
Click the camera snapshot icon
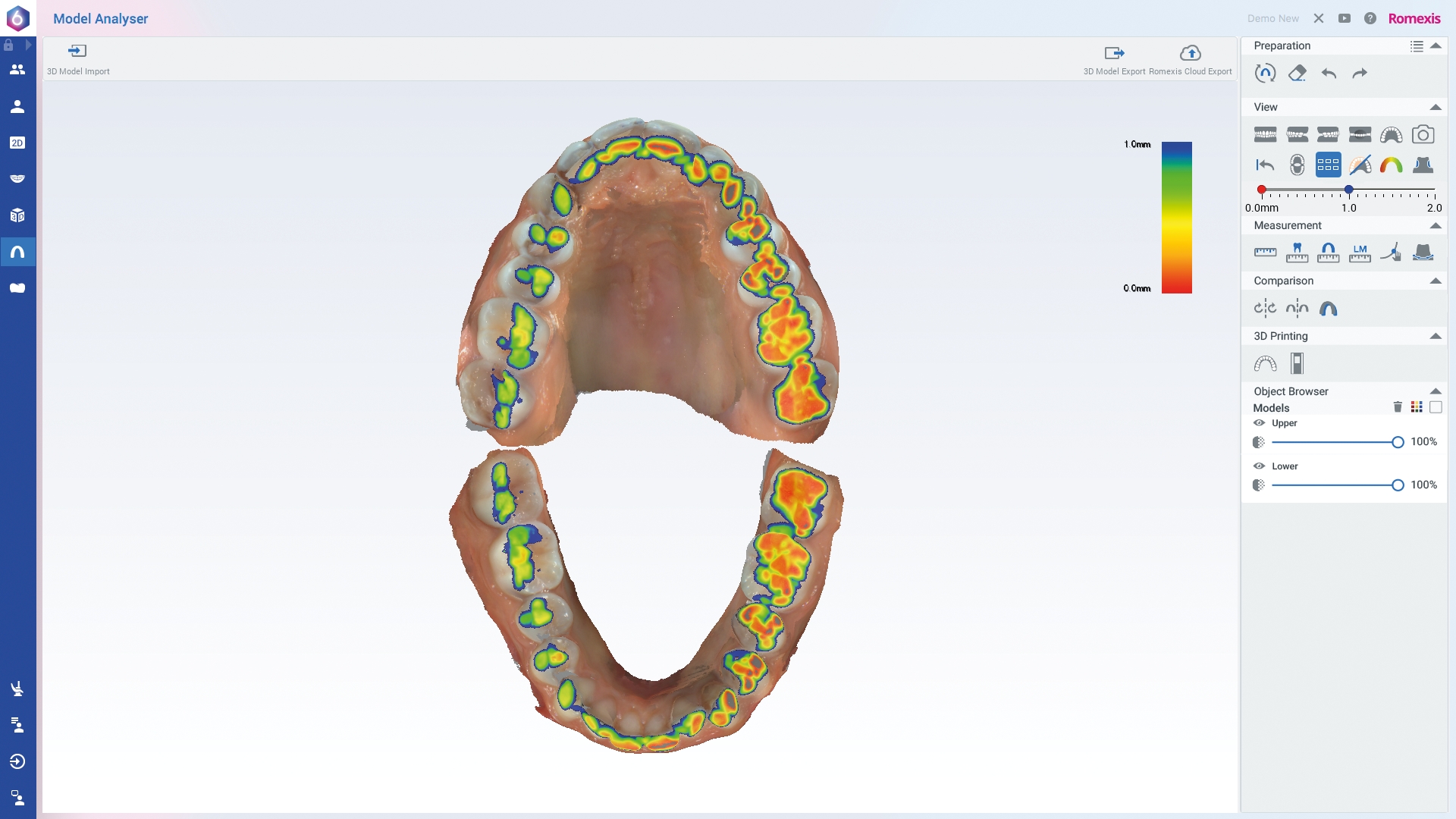coord(1423,135)
